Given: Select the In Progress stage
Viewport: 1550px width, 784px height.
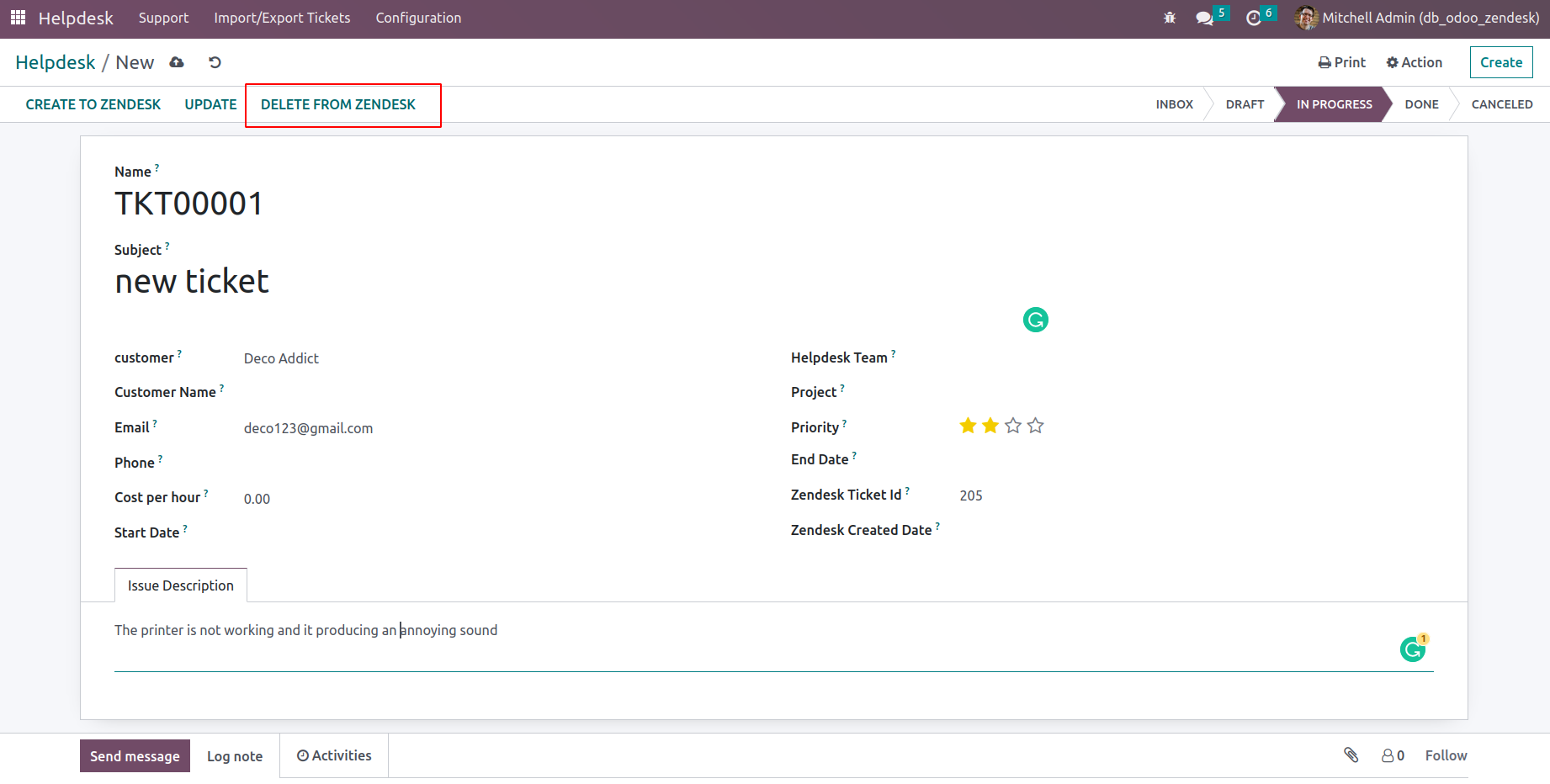Looking at the screenshot, I should point(1334,104).
